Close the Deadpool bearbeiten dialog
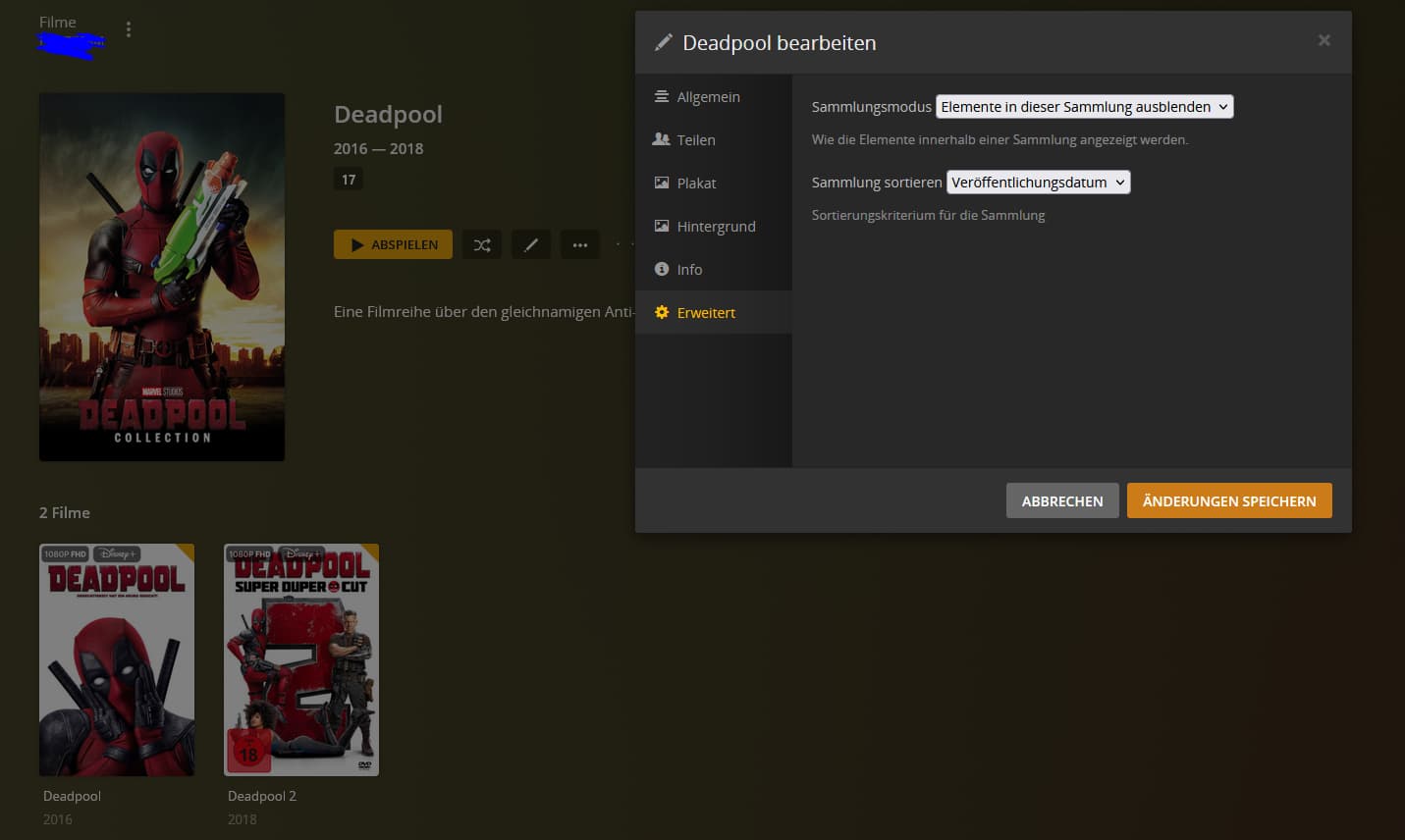Viewport: 1405px width, 840px height. click(x=1324, y=40)
